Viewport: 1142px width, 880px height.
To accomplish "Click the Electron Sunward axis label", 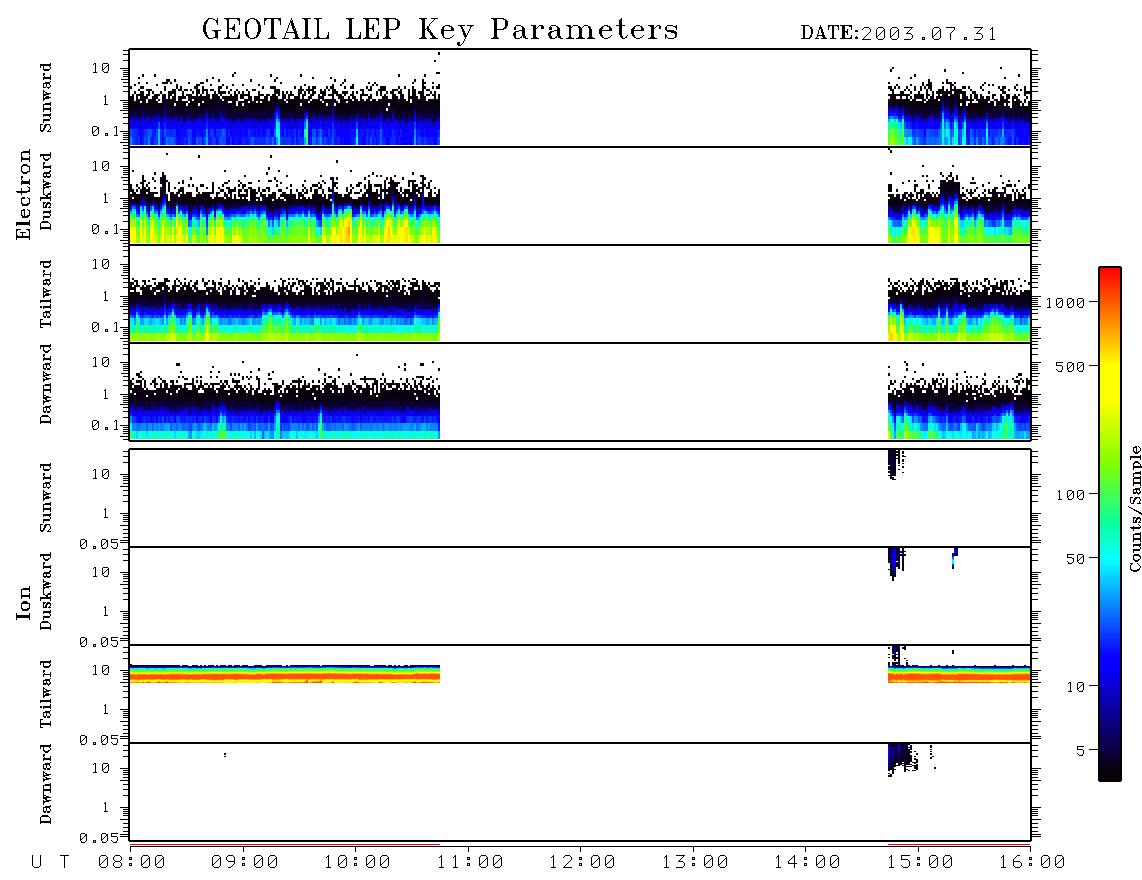I will pos(46,98).
